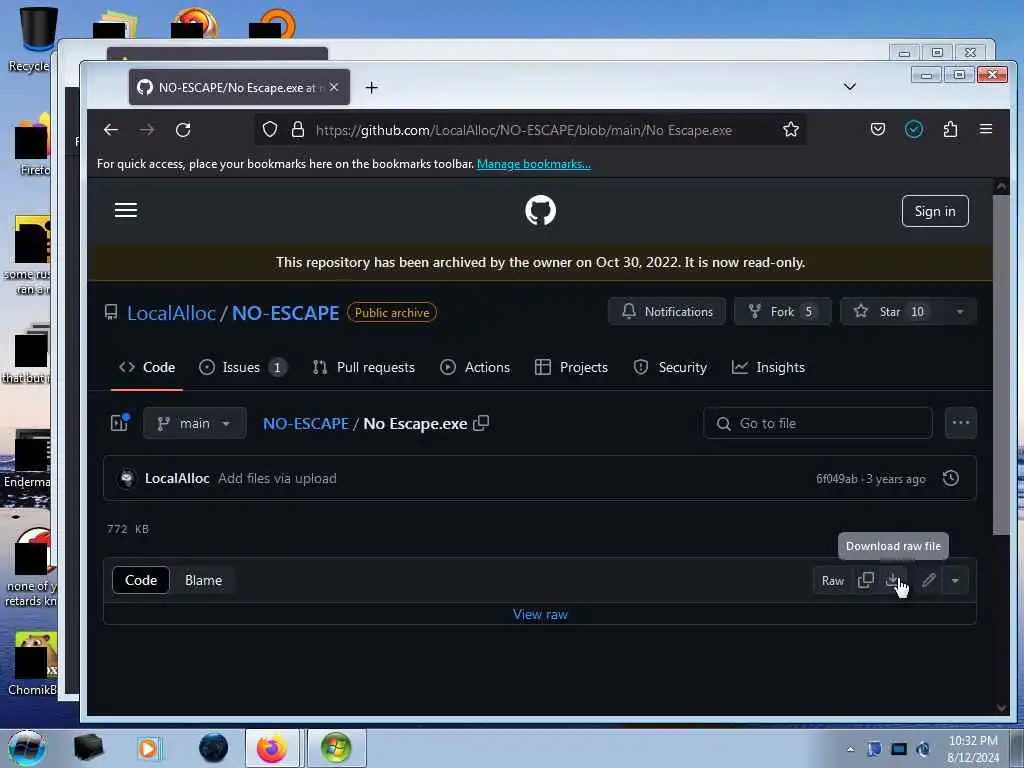Click the Firefox address bar URL
The width and height of the screenshot is (1024, 768).
click(x=523, y=130)
